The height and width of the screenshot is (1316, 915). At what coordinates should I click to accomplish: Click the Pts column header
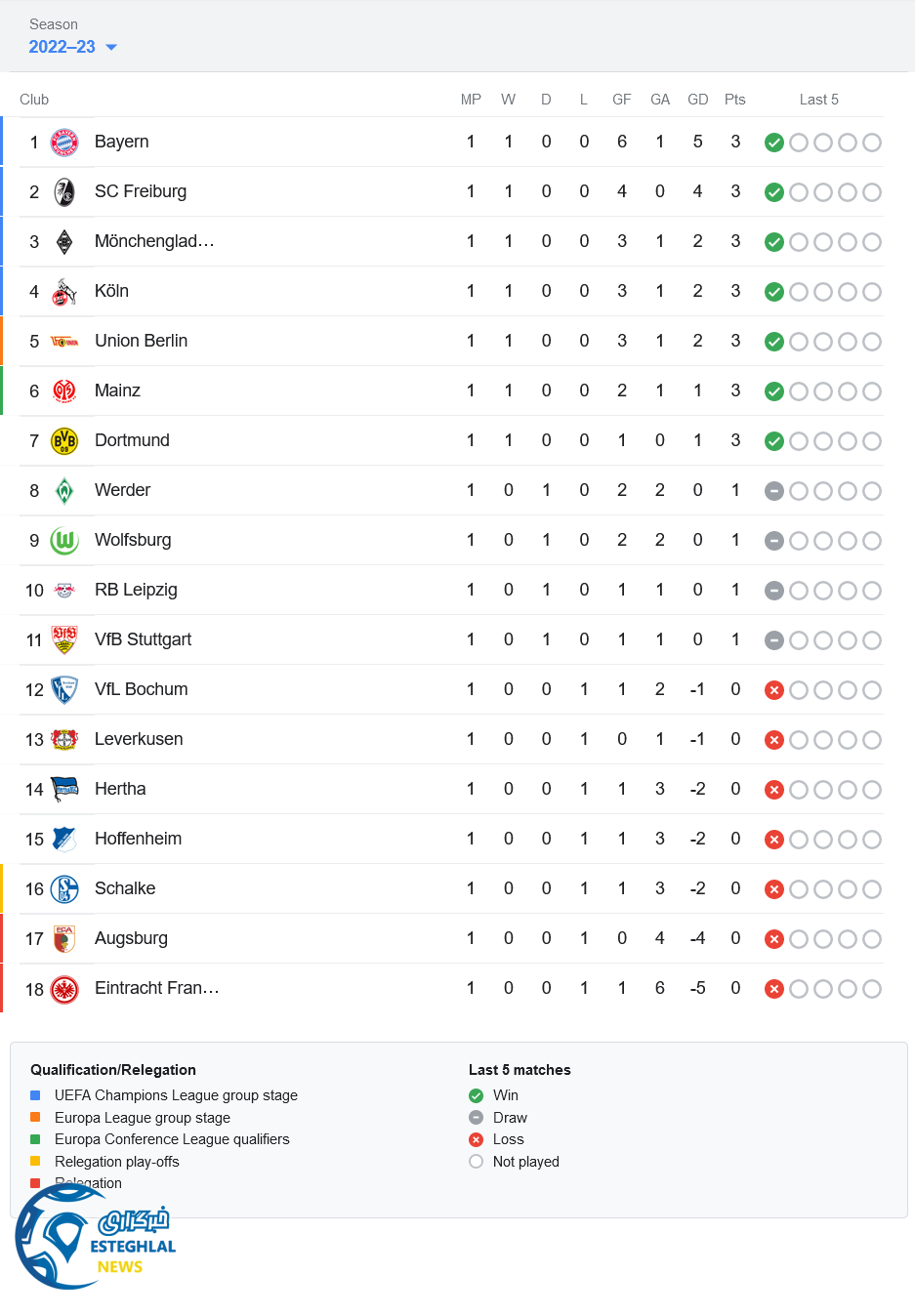click(735, 100)
